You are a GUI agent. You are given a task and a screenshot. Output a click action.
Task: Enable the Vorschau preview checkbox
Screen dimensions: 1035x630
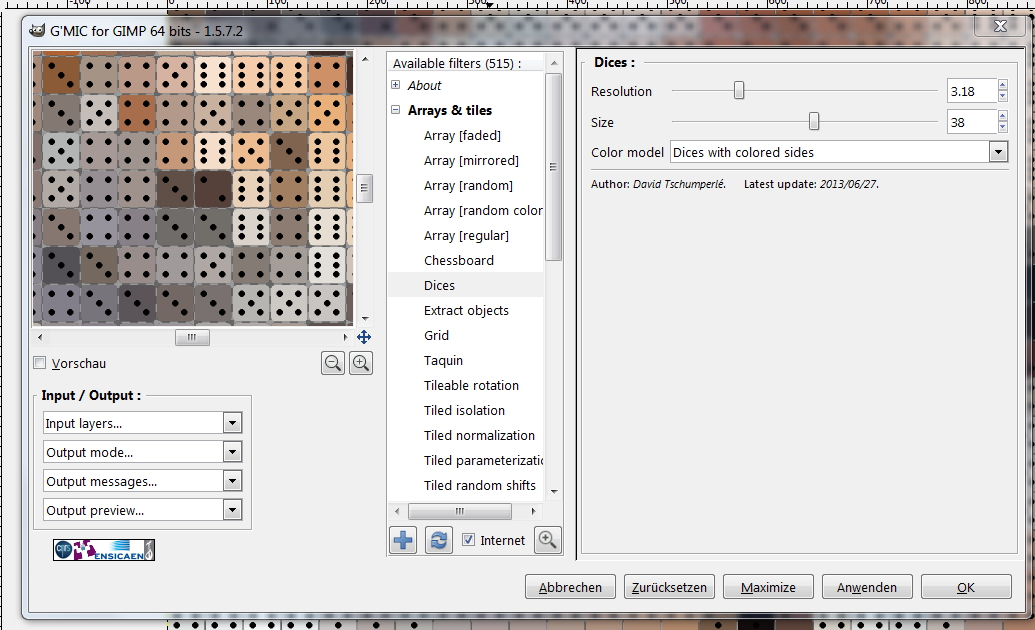click(x=40, y=363)
